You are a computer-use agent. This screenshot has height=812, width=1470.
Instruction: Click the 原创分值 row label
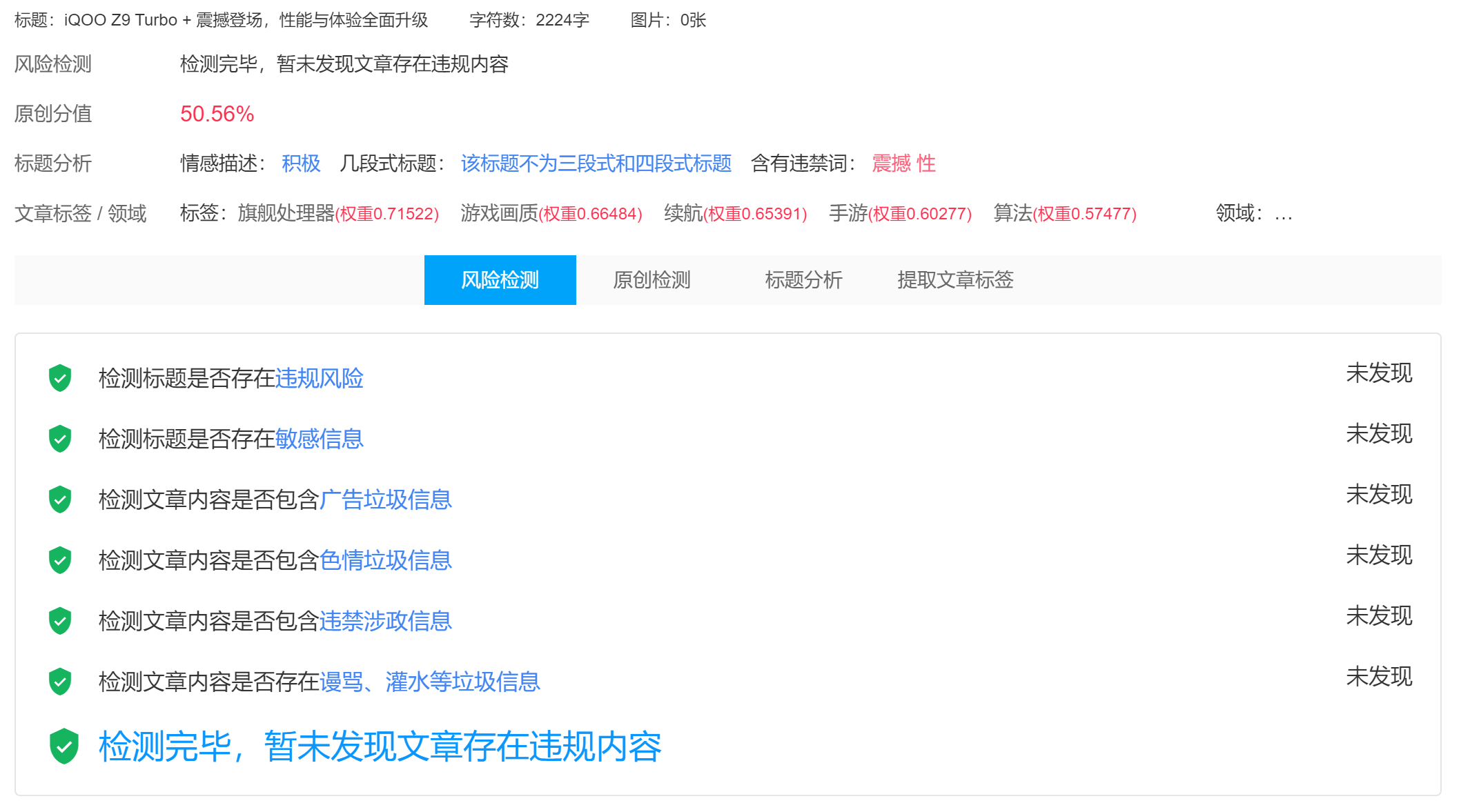click(53, 114)
